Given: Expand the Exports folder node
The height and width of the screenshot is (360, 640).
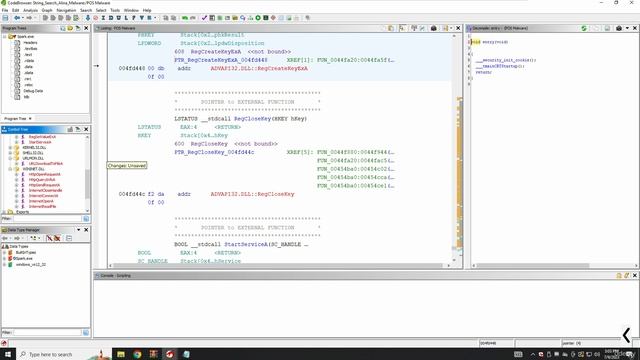Looking at the screenshot, I should point(4,212).
